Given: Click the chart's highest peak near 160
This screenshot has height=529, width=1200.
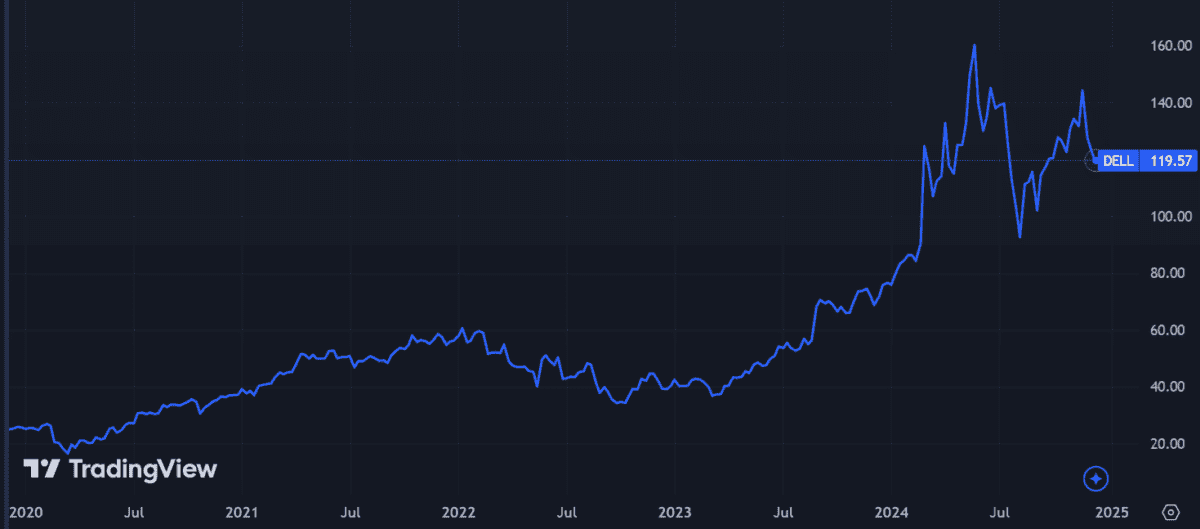Looking at the screenshot, I should 974,46.
